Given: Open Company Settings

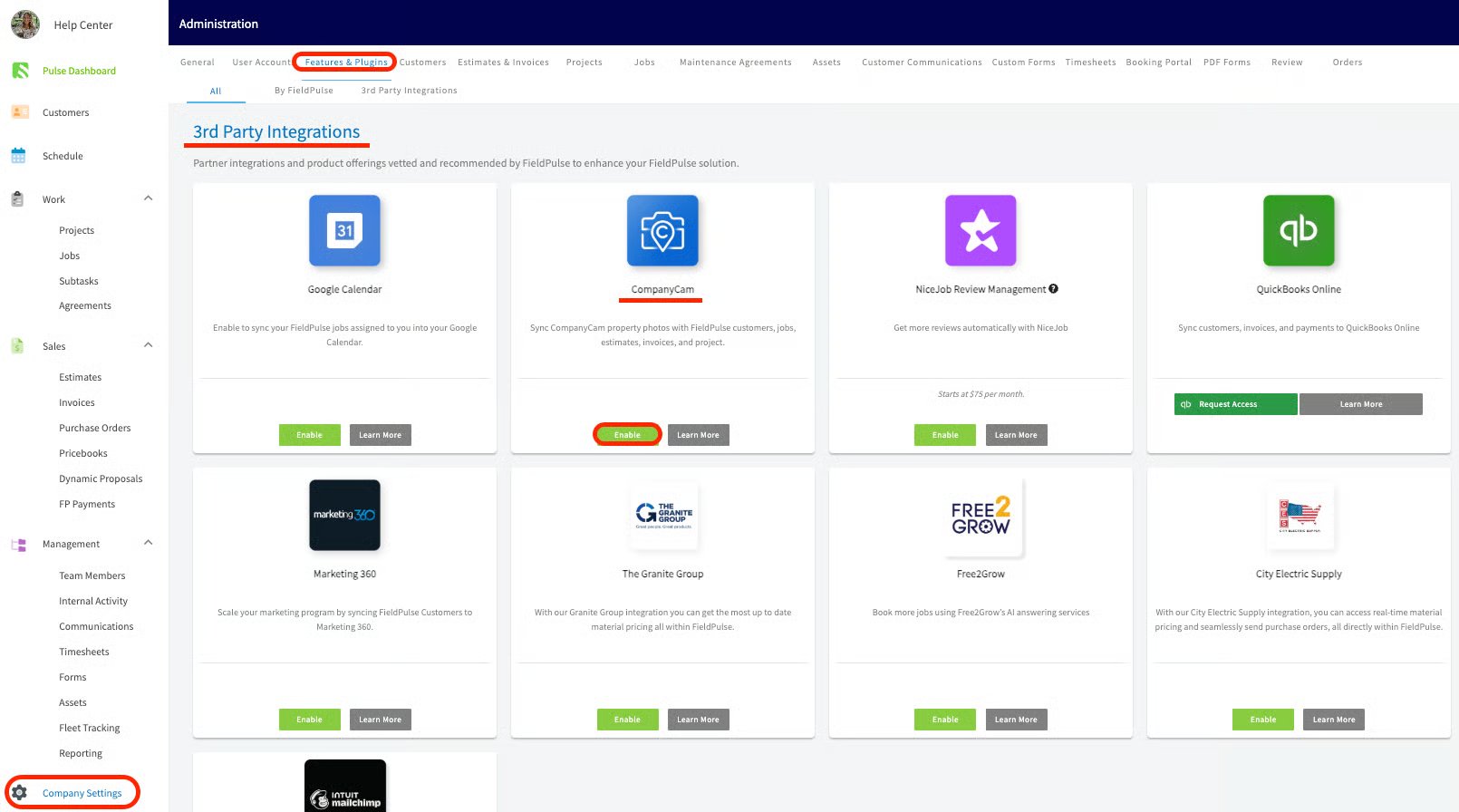Looking at the screenshot, I should click(82, 793).
